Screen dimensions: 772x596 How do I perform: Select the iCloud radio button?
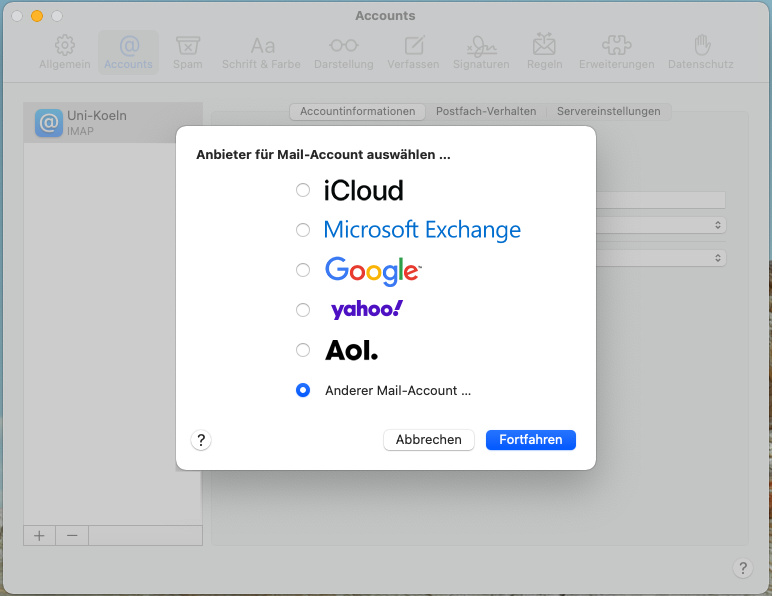(303, 190)
